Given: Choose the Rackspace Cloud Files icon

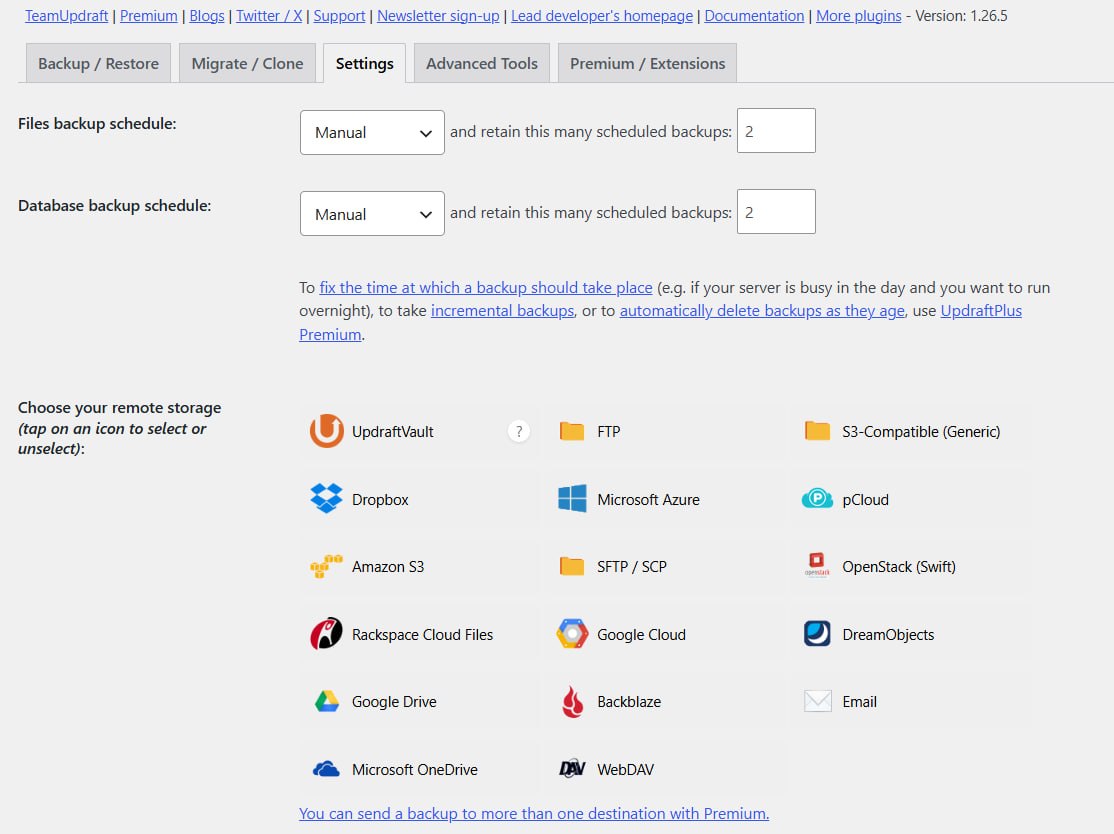Looking at the screenshot, I should tap(327, 634).
